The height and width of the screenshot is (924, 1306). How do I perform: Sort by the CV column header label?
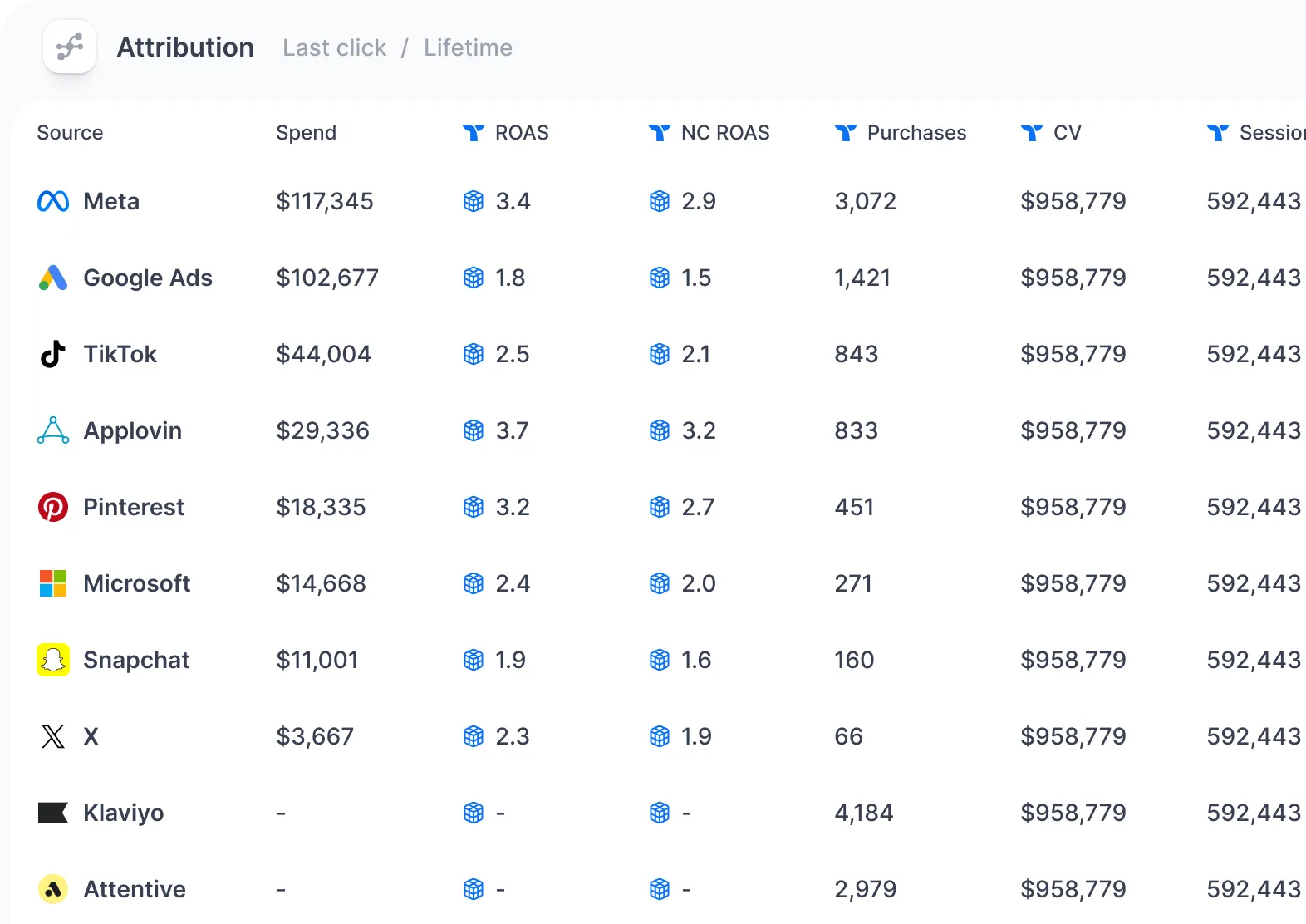1068,133
